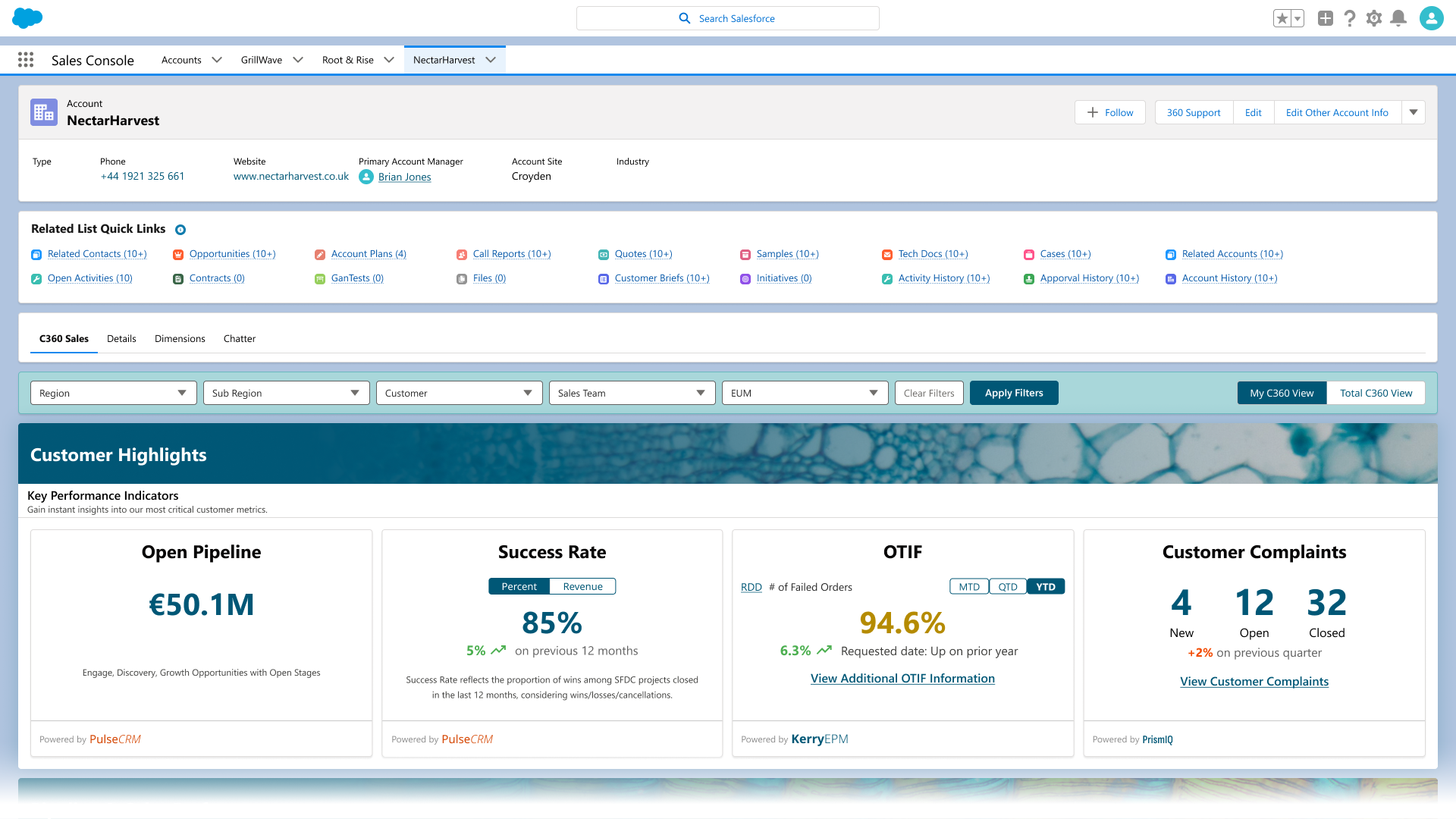This screenshot has height=819, width=1456.
Task: Open the Region filter dropdown
Action: coord(113,393)
